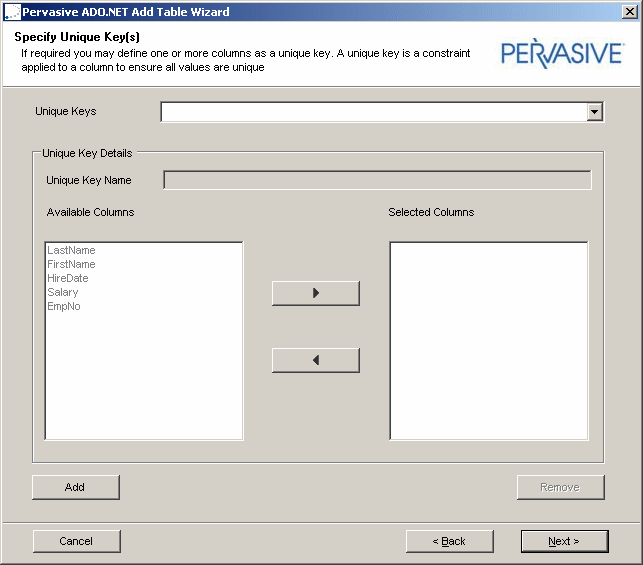Image resolution: width=643 pixels, height=565 pixels.
Task: Click the wizard icon in the title bar
Action: pos(11,12)
